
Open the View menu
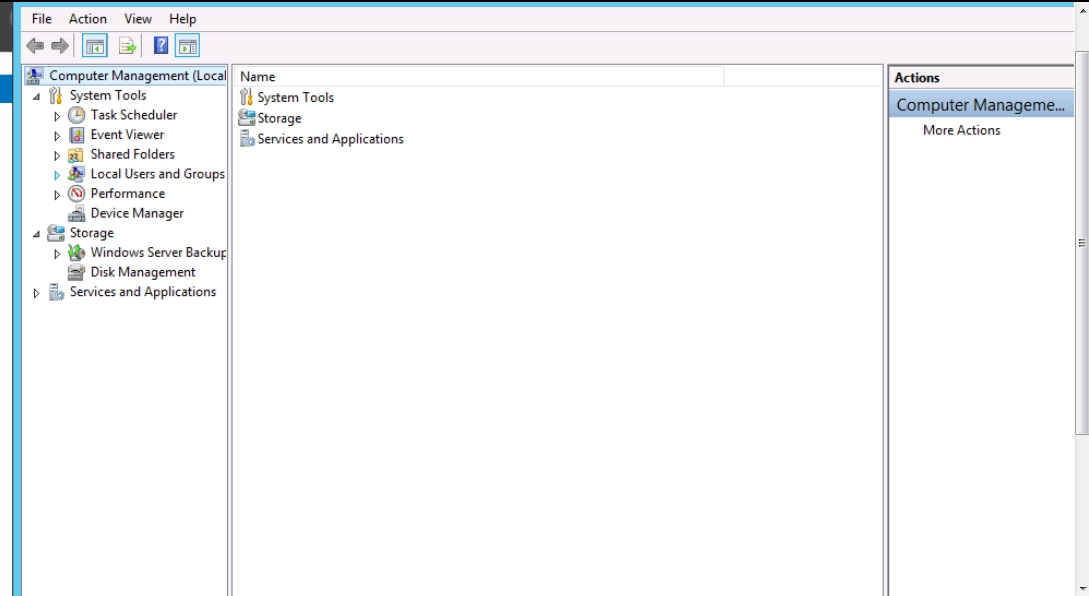(138, 19)
